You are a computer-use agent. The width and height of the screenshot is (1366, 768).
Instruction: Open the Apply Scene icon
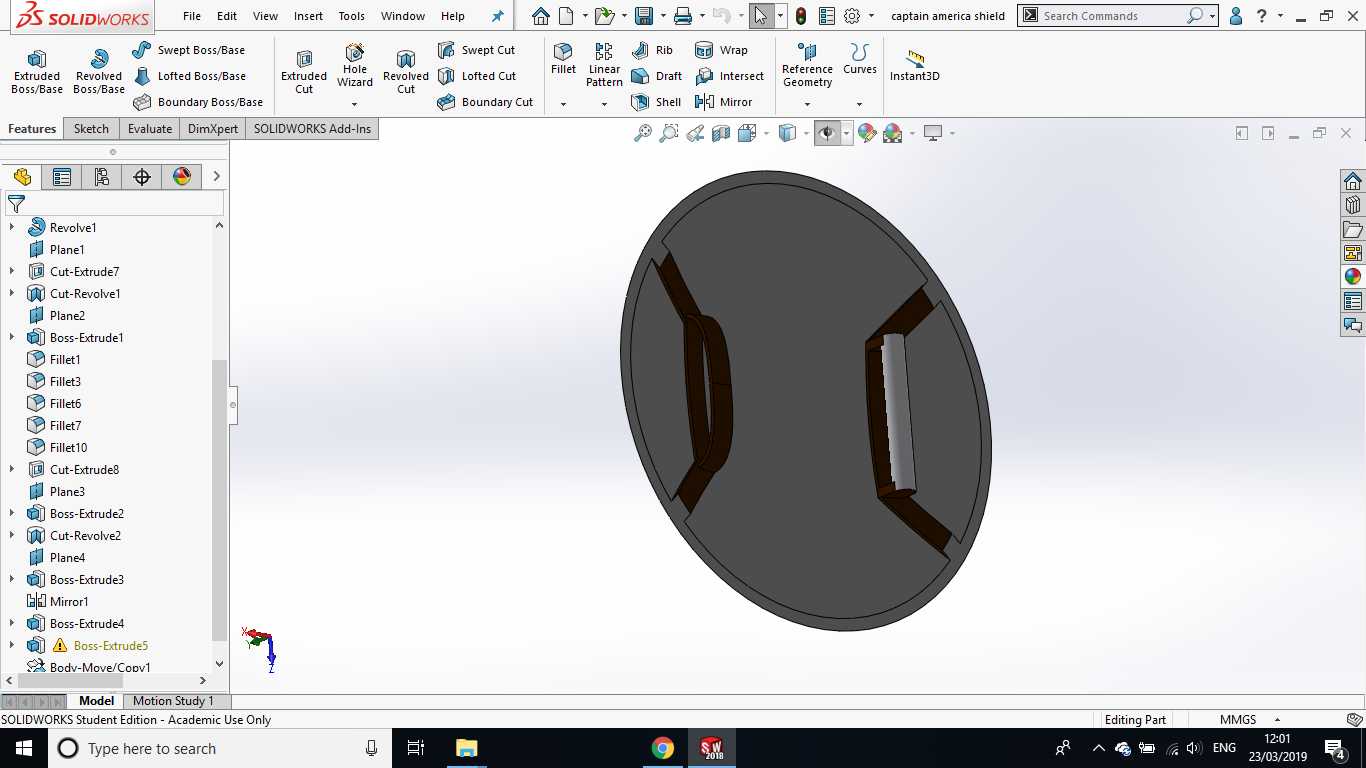click(892, 133)
